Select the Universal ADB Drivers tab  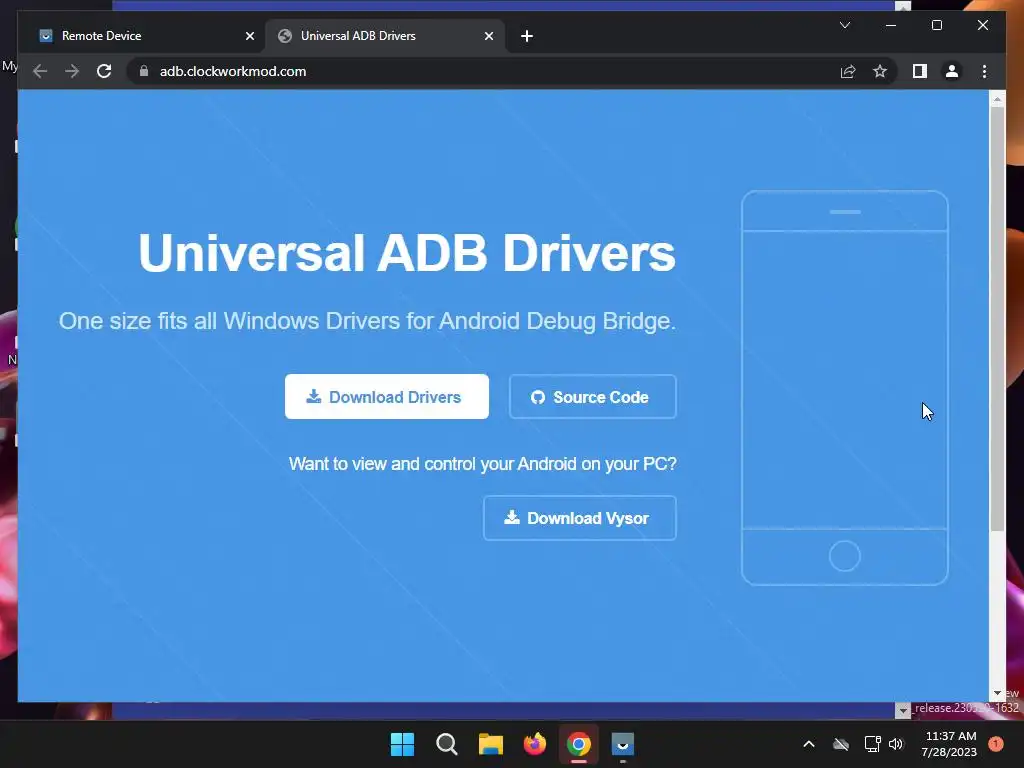coord(385,36)
